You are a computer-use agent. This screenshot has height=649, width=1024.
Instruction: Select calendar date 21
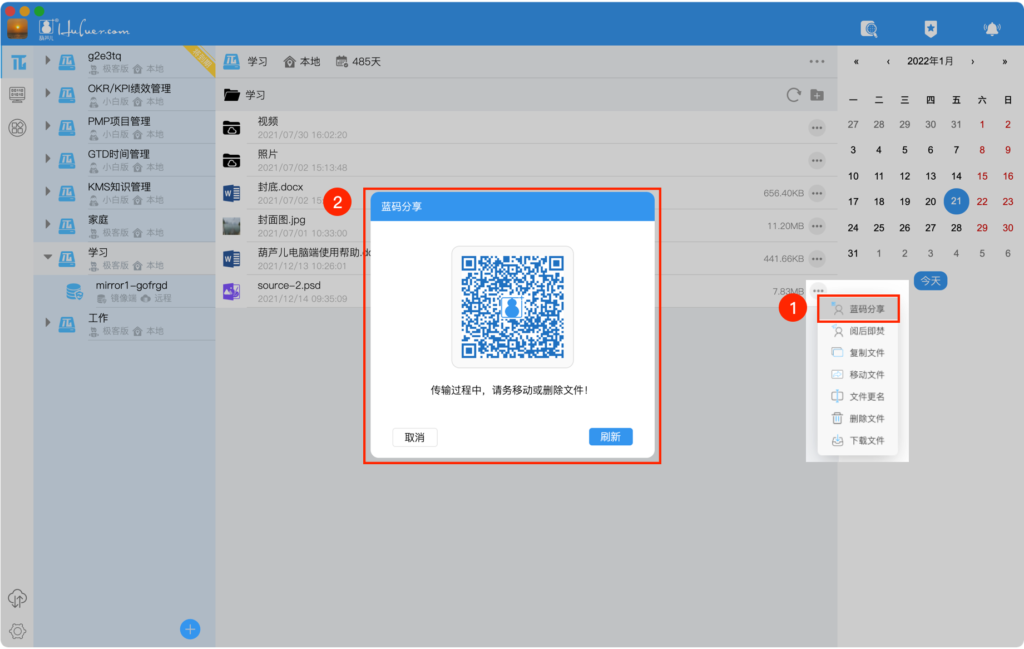click(956, 201)
